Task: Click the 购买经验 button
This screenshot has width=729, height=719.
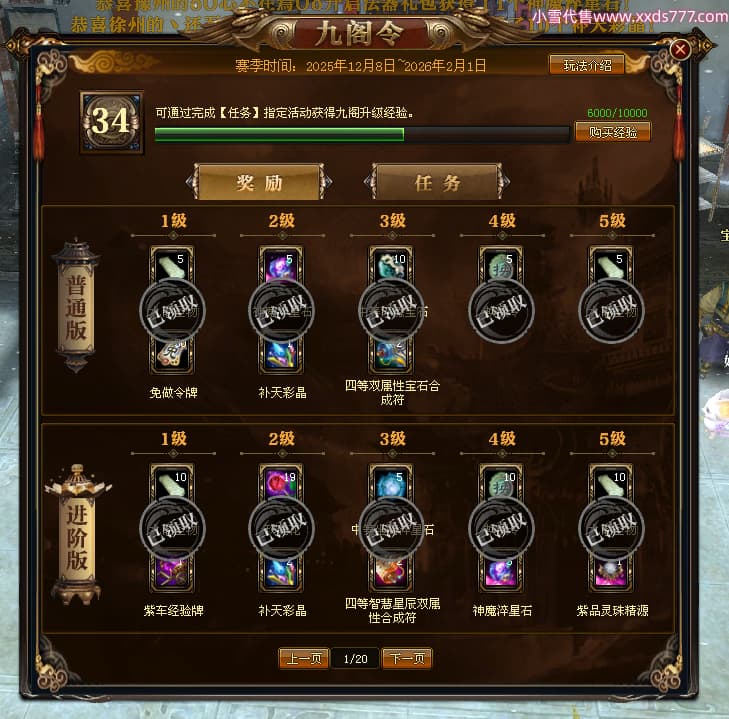Action: pos(612,132)
